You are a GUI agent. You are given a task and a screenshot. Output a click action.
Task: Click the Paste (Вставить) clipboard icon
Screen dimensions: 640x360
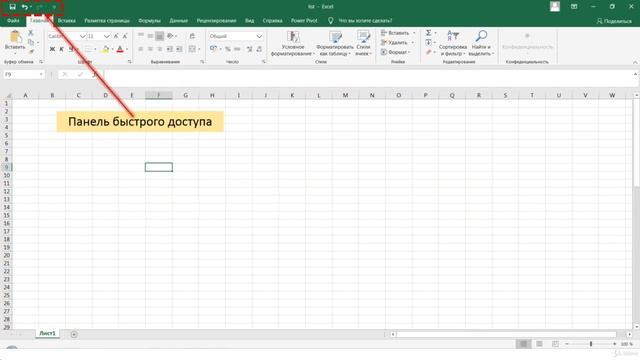pyautogui.click(x=15, y=37)
